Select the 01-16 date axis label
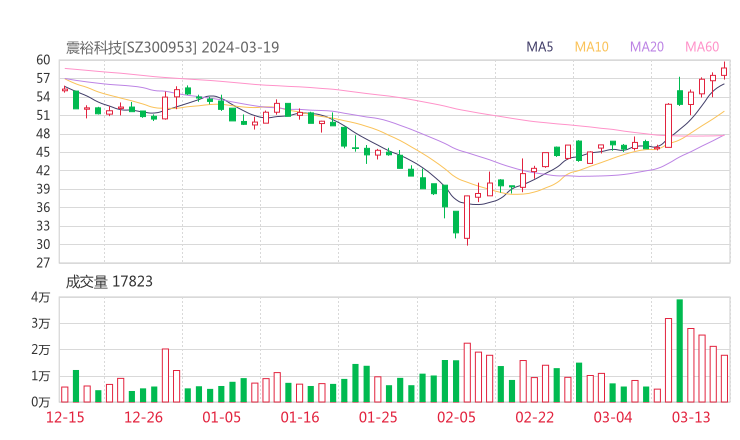Image resolution: width=740 pixels, height=440 pixels. point(300,417)
